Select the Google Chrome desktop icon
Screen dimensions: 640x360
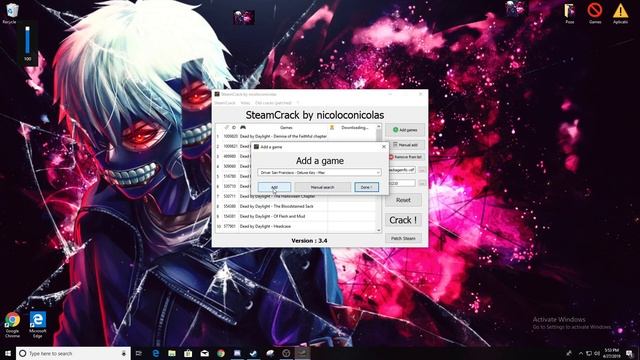(12, 325)
